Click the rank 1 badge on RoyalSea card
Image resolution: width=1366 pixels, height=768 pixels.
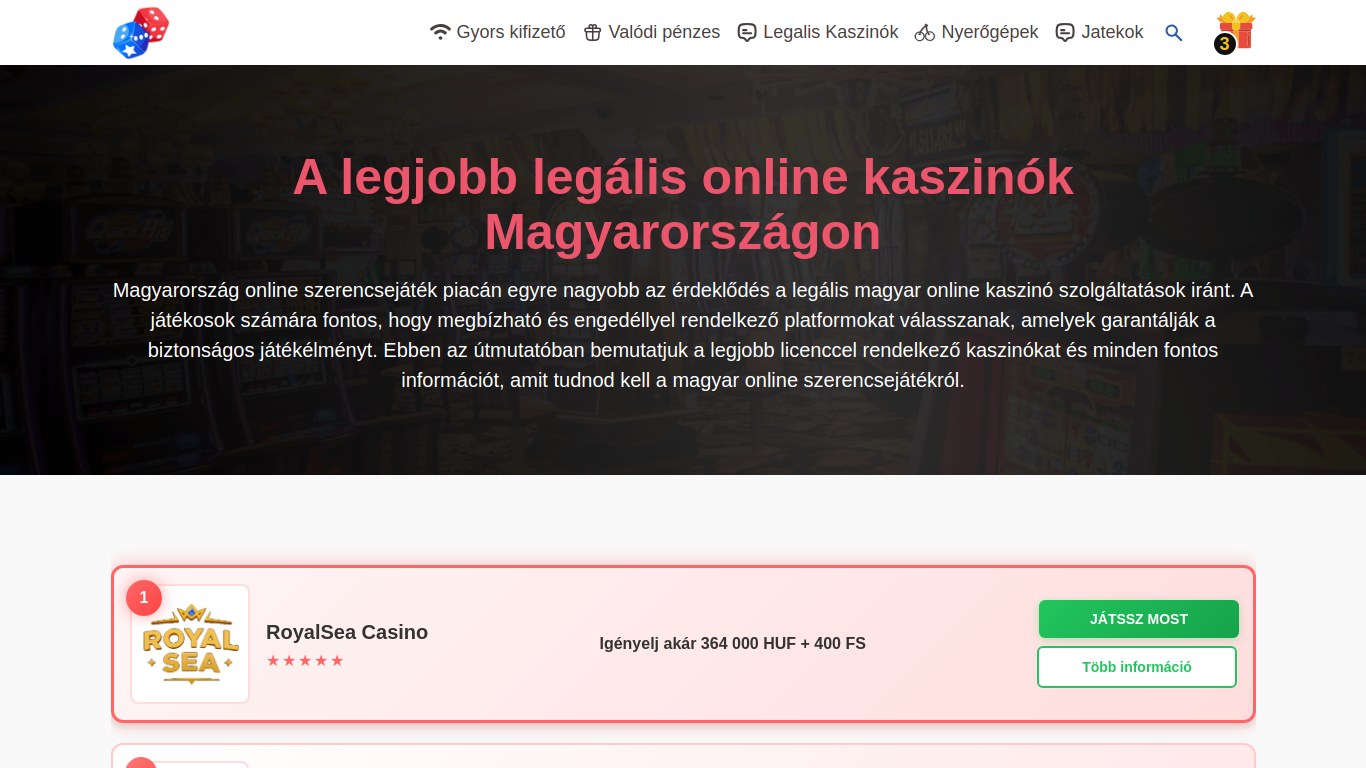pos(144,598)
